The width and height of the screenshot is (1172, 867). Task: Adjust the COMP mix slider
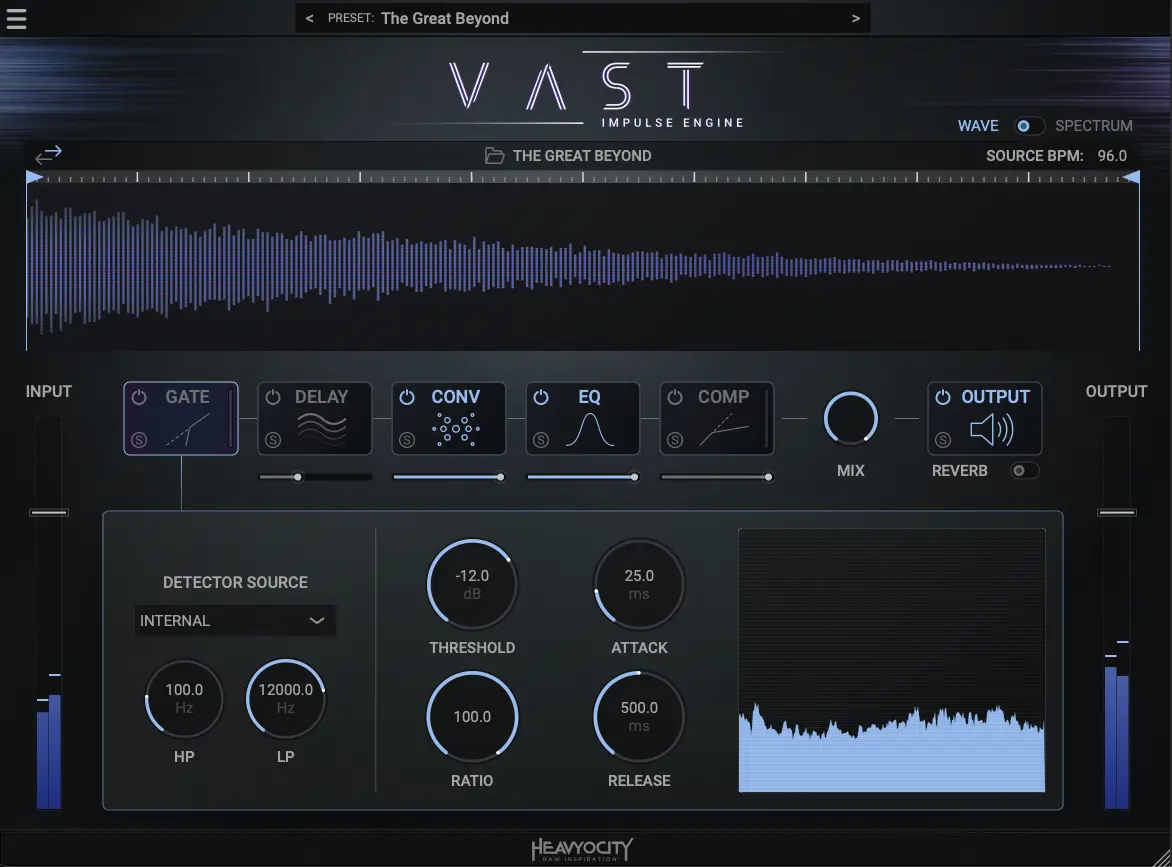[x=716, y=477]
